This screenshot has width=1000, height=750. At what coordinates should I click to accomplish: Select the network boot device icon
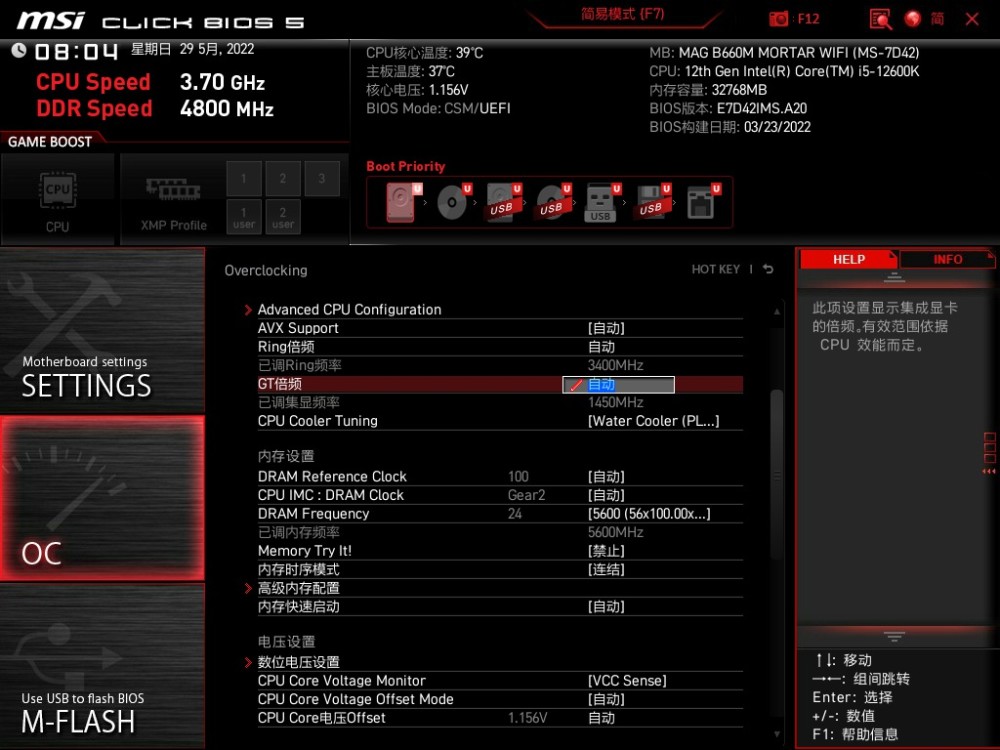tap(701, 203)
